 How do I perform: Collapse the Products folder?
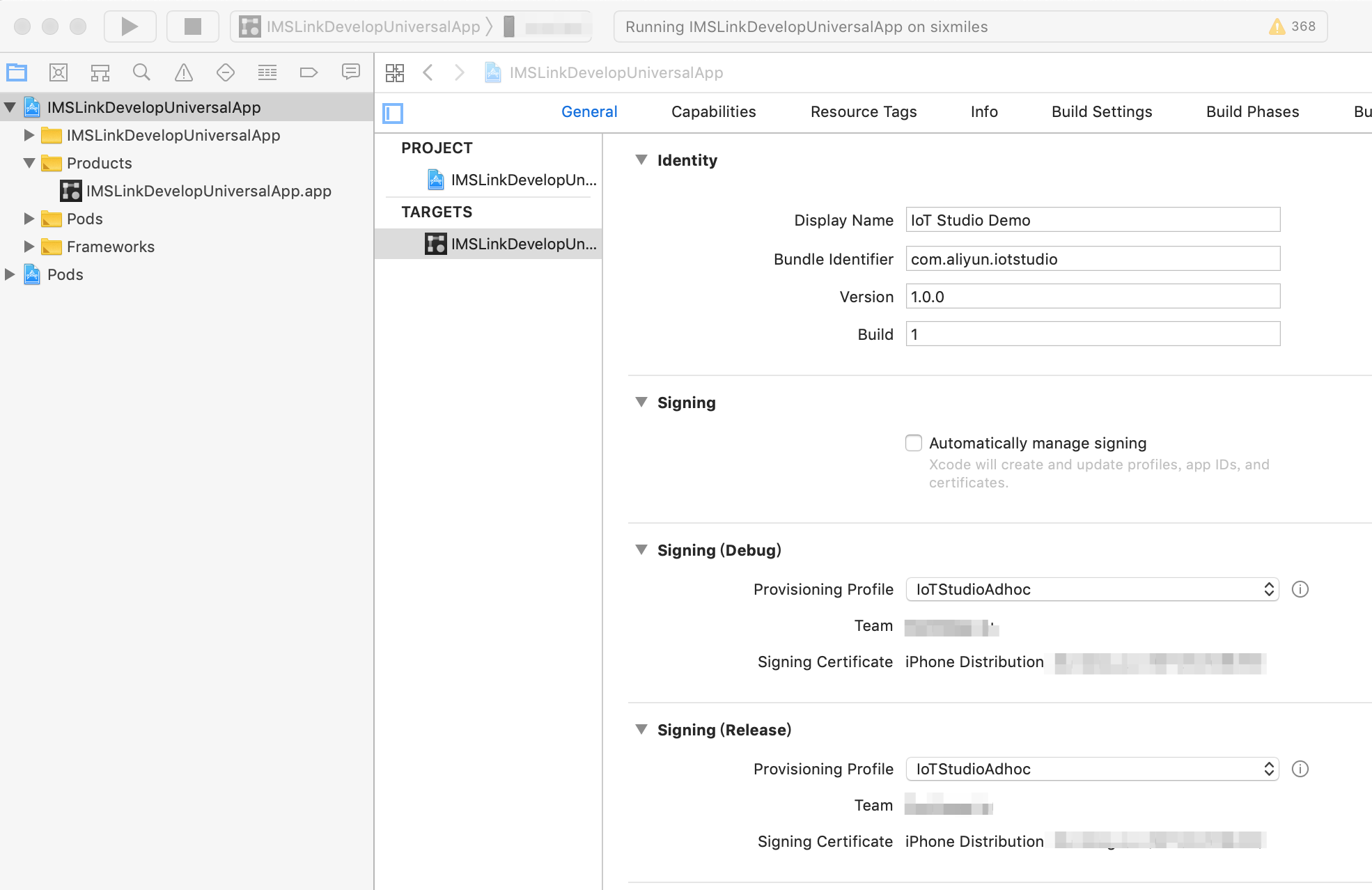coord(29,163)
